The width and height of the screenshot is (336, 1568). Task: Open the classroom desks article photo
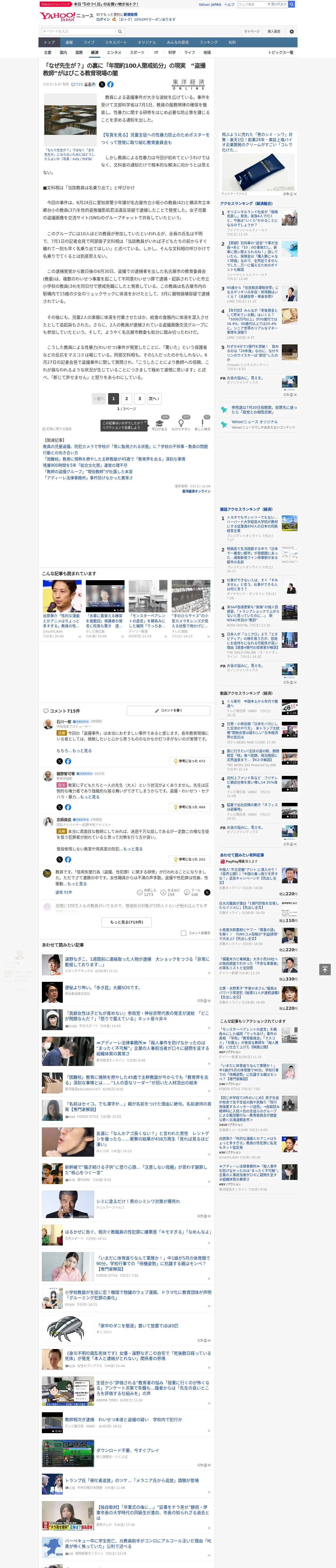(x=70, y=119)
